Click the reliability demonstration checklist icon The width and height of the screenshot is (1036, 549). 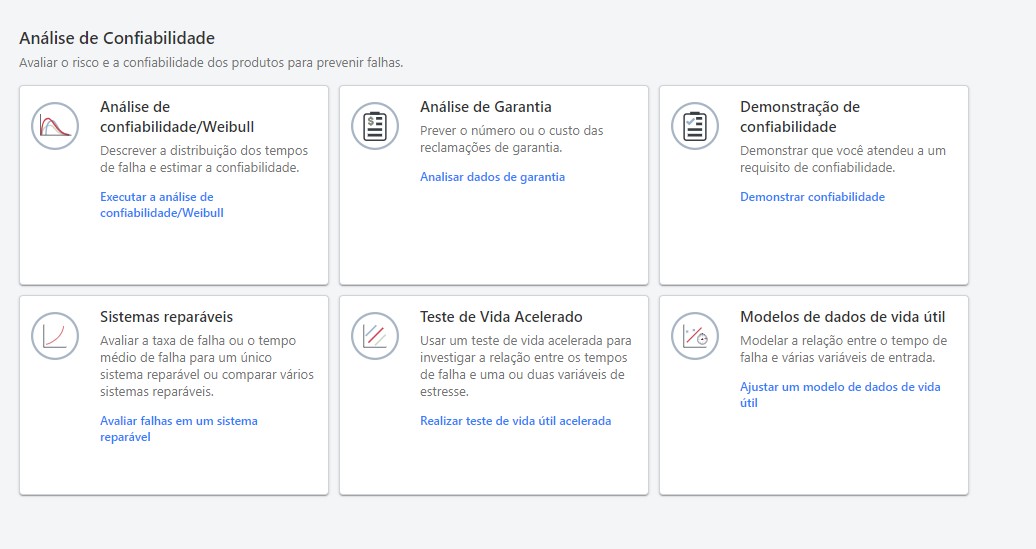point(695,127)
